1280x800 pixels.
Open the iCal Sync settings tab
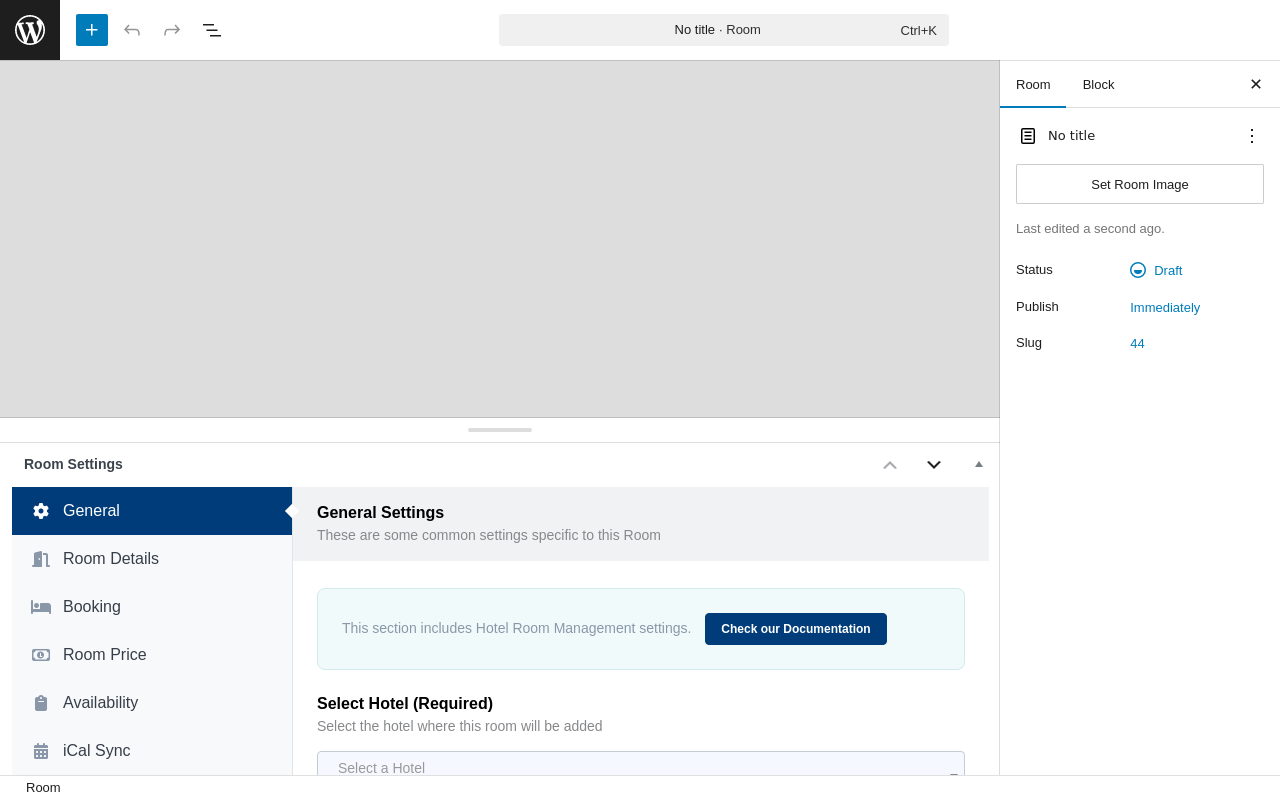pos(152,751)
